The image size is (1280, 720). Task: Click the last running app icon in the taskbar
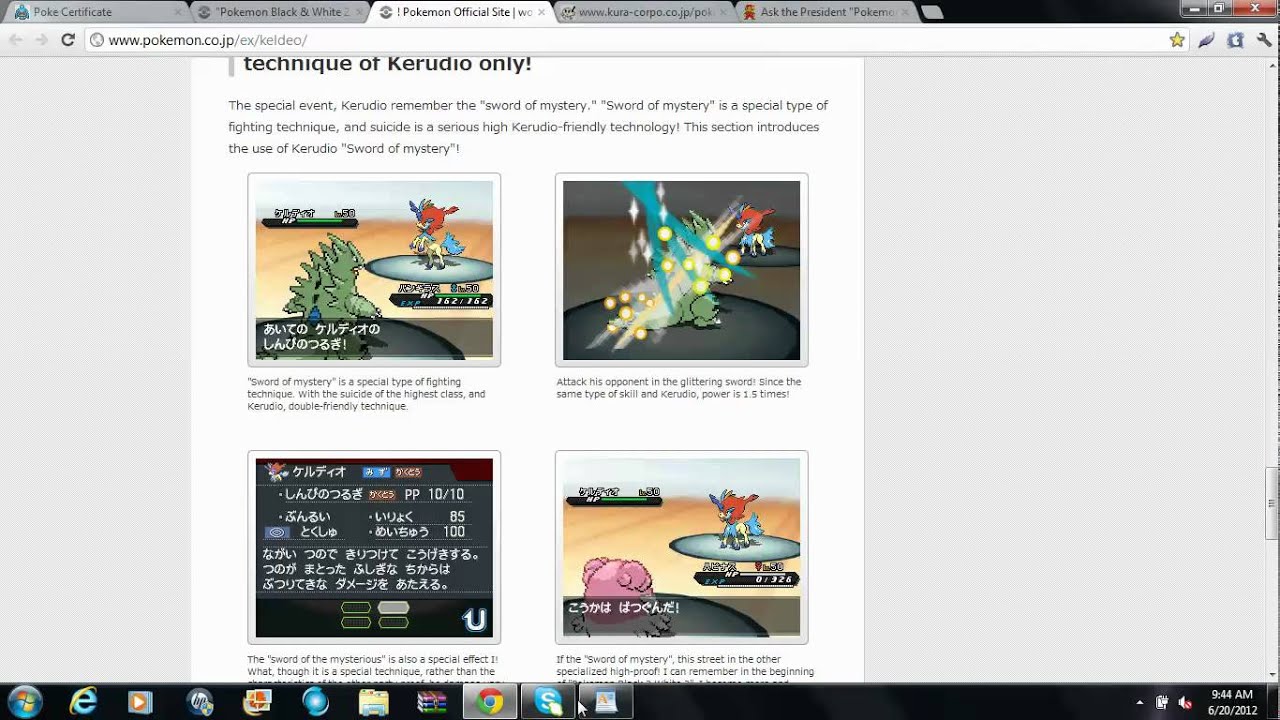(606, 702)
